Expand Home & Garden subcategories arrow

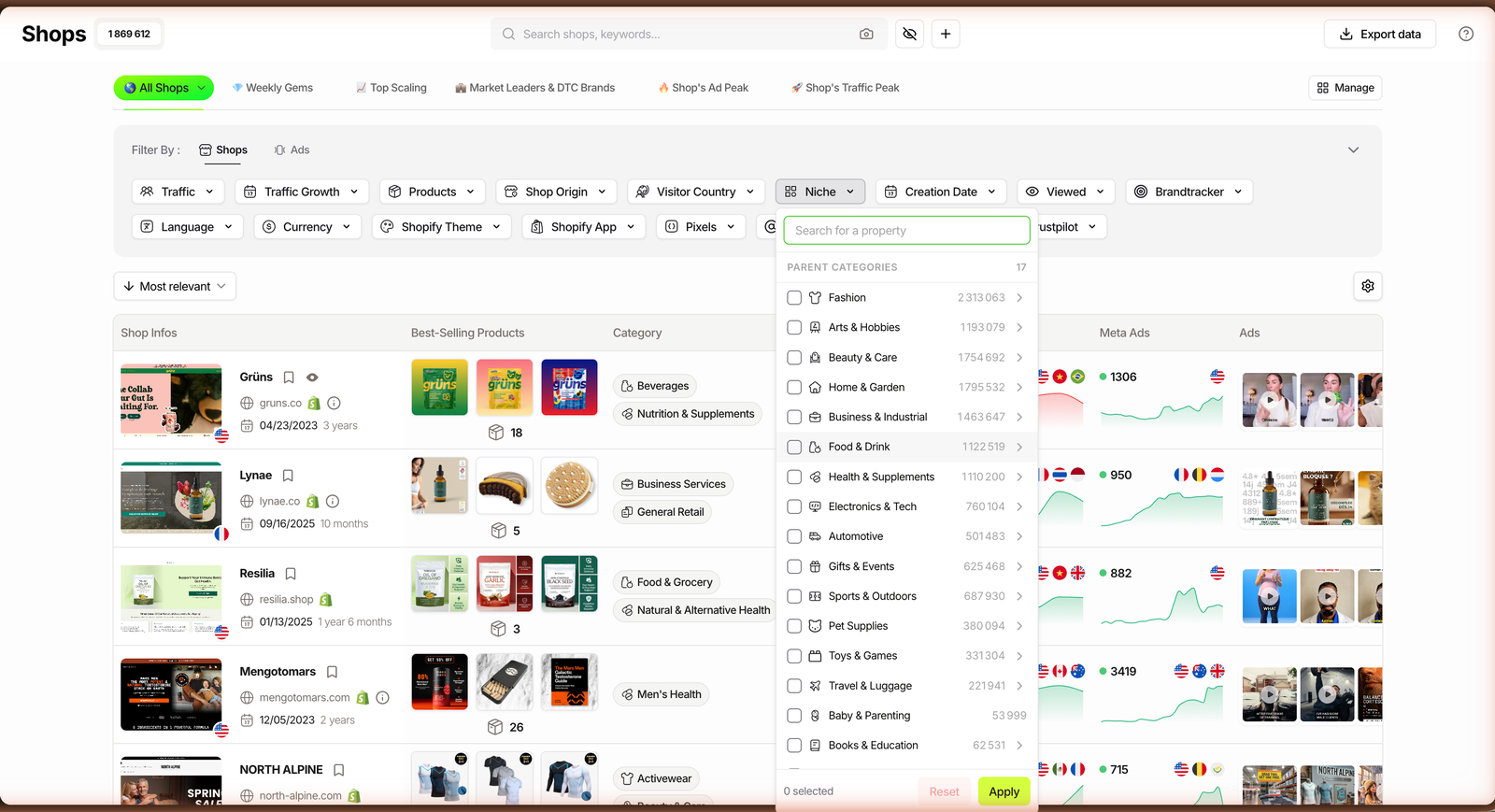(x=1019, y=388)
